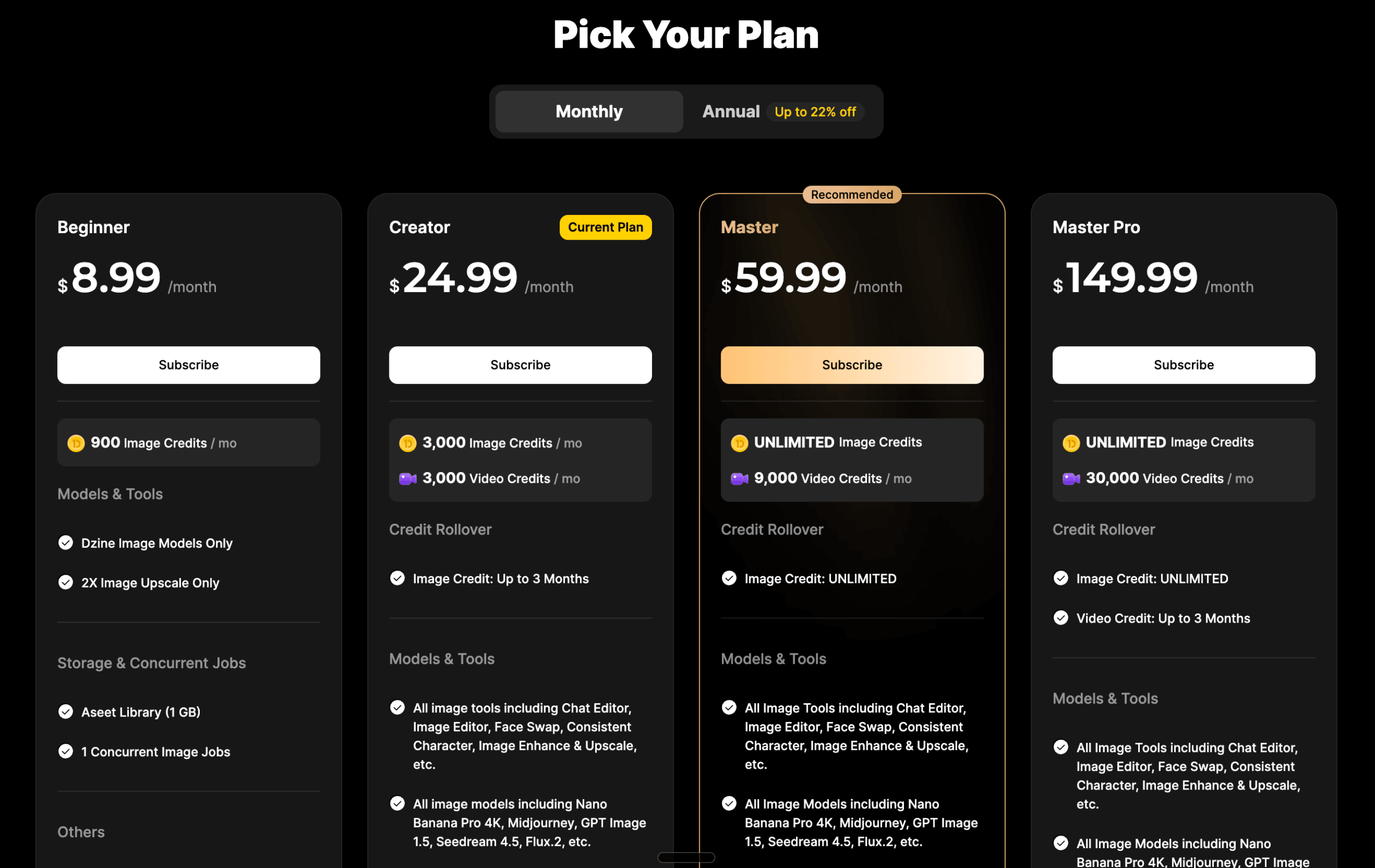Subscribe to the recommended Master plan
Screen dimensions: 1375x868
coord(851,365)
